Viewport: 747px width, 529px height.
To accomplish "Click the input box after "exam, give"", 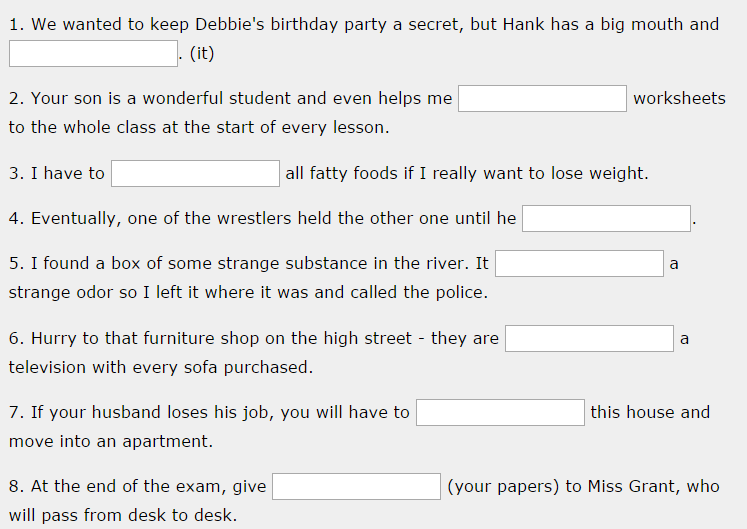I will click(x=356, y=487).
